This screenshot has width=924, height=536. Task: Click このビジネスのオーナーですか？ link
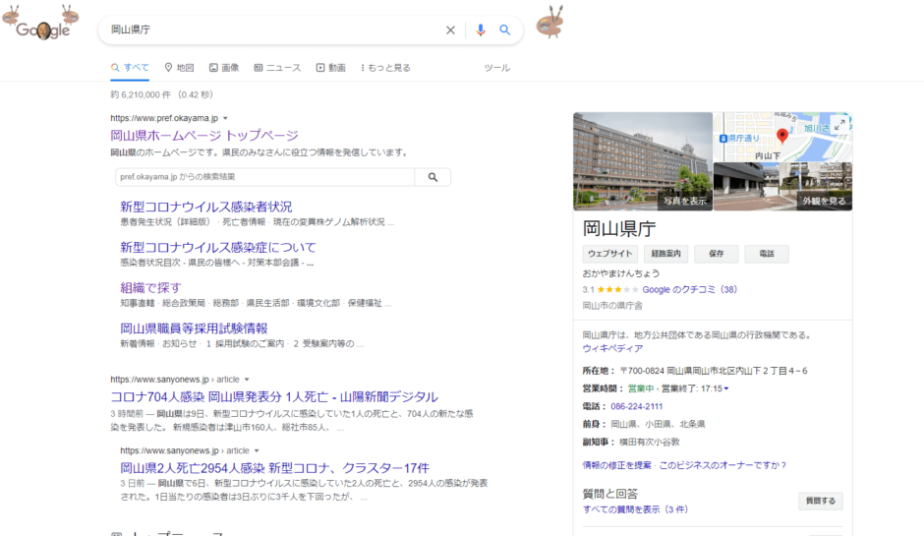(722, 465)
